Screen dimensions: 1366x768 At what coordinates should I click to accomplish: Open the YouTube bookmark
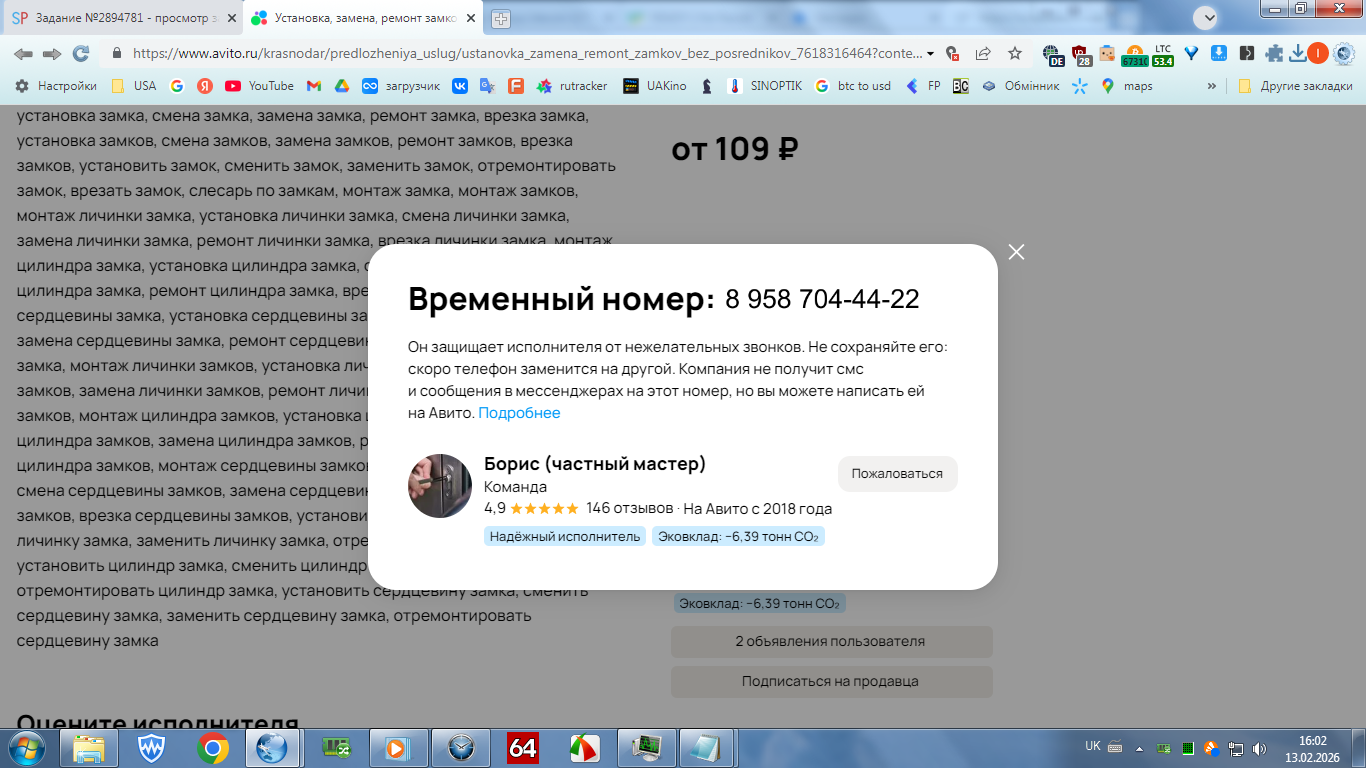click(259, 86)
